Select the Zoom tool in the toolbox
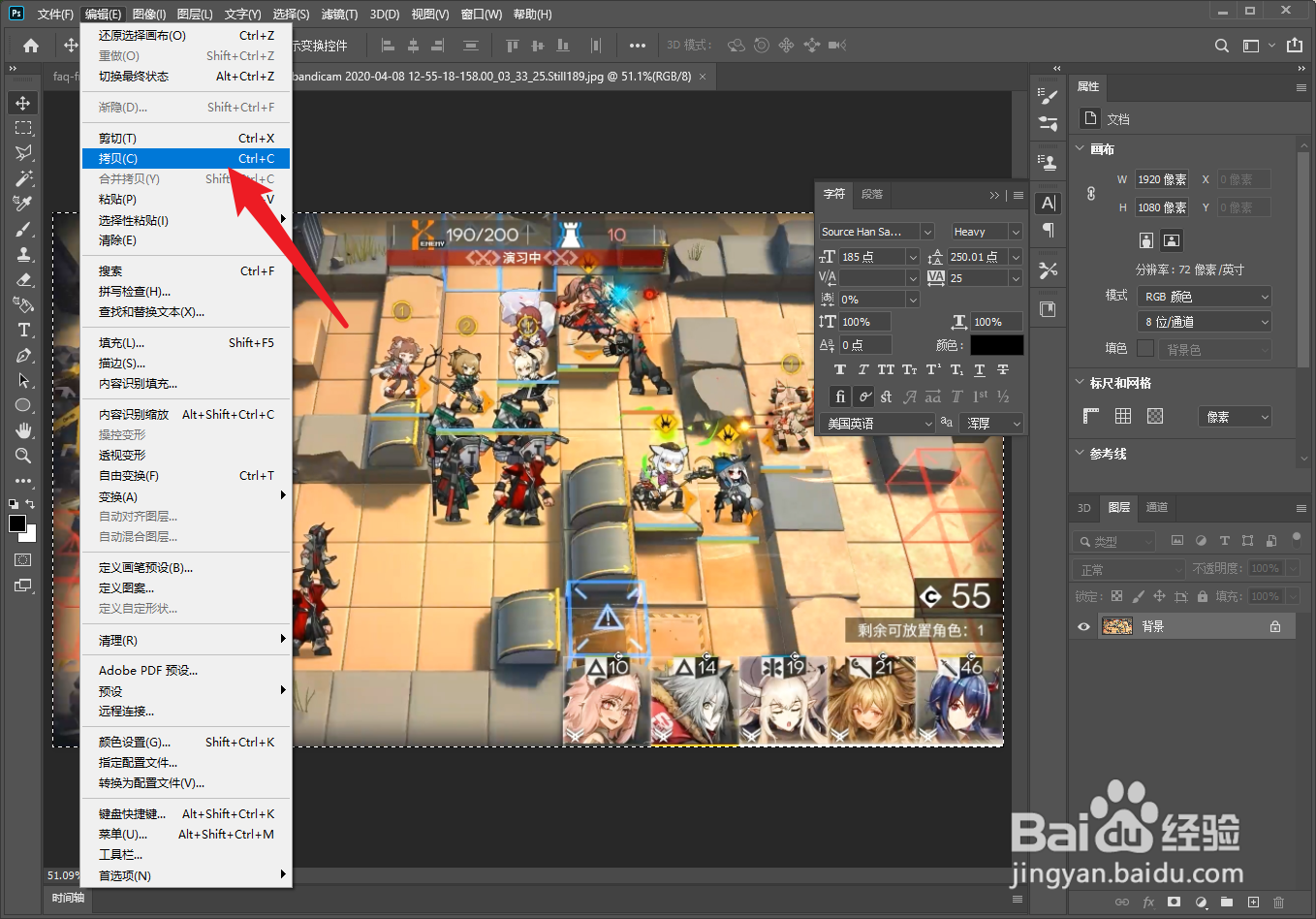 23,456
